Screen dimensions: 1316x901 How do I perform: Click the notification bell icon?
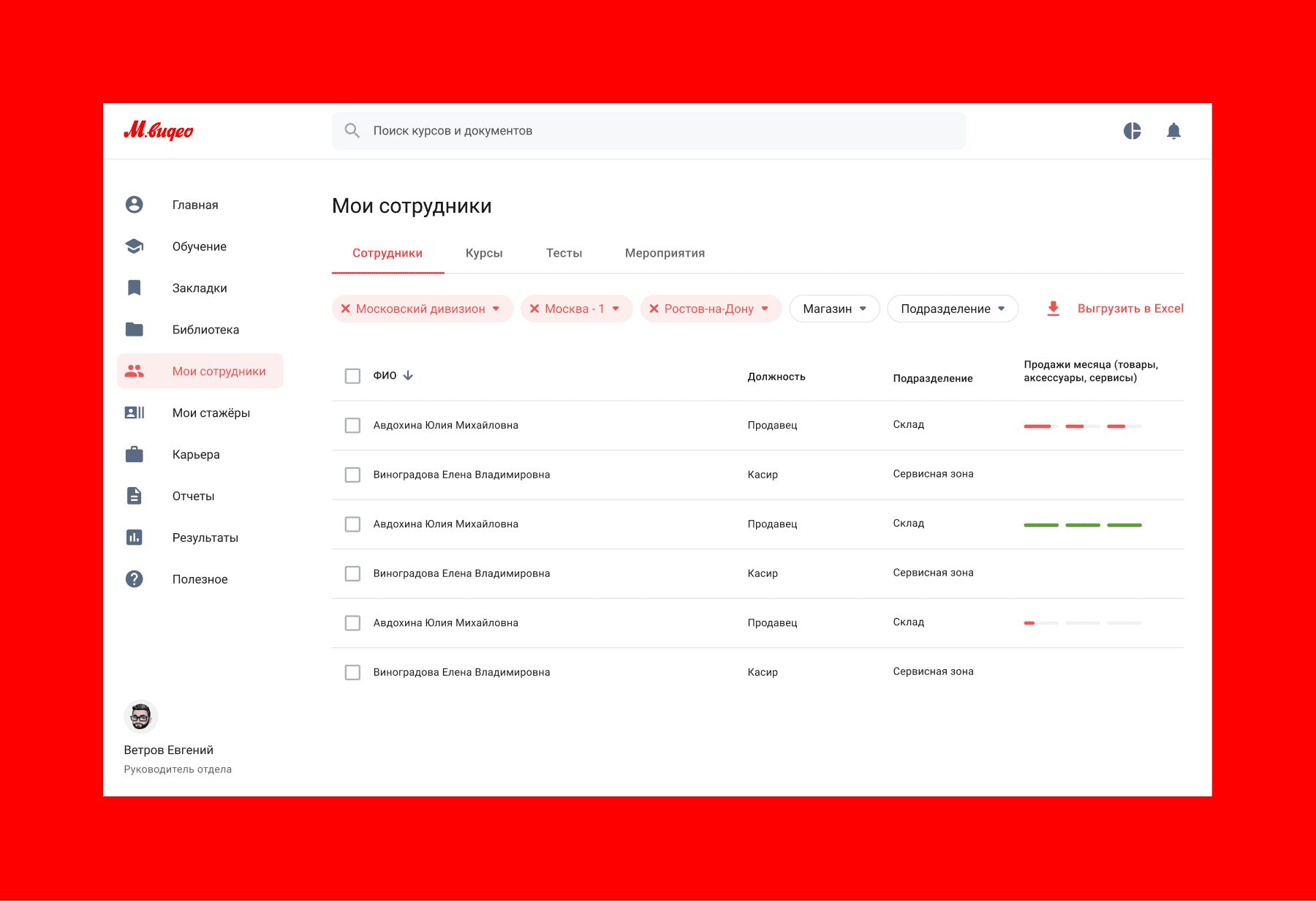click(x=1173, y=131)
